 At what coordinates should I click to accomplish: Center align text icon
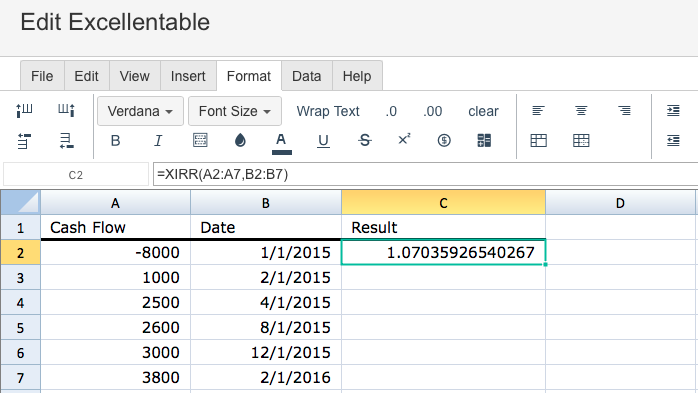click(x=580, y=110)
